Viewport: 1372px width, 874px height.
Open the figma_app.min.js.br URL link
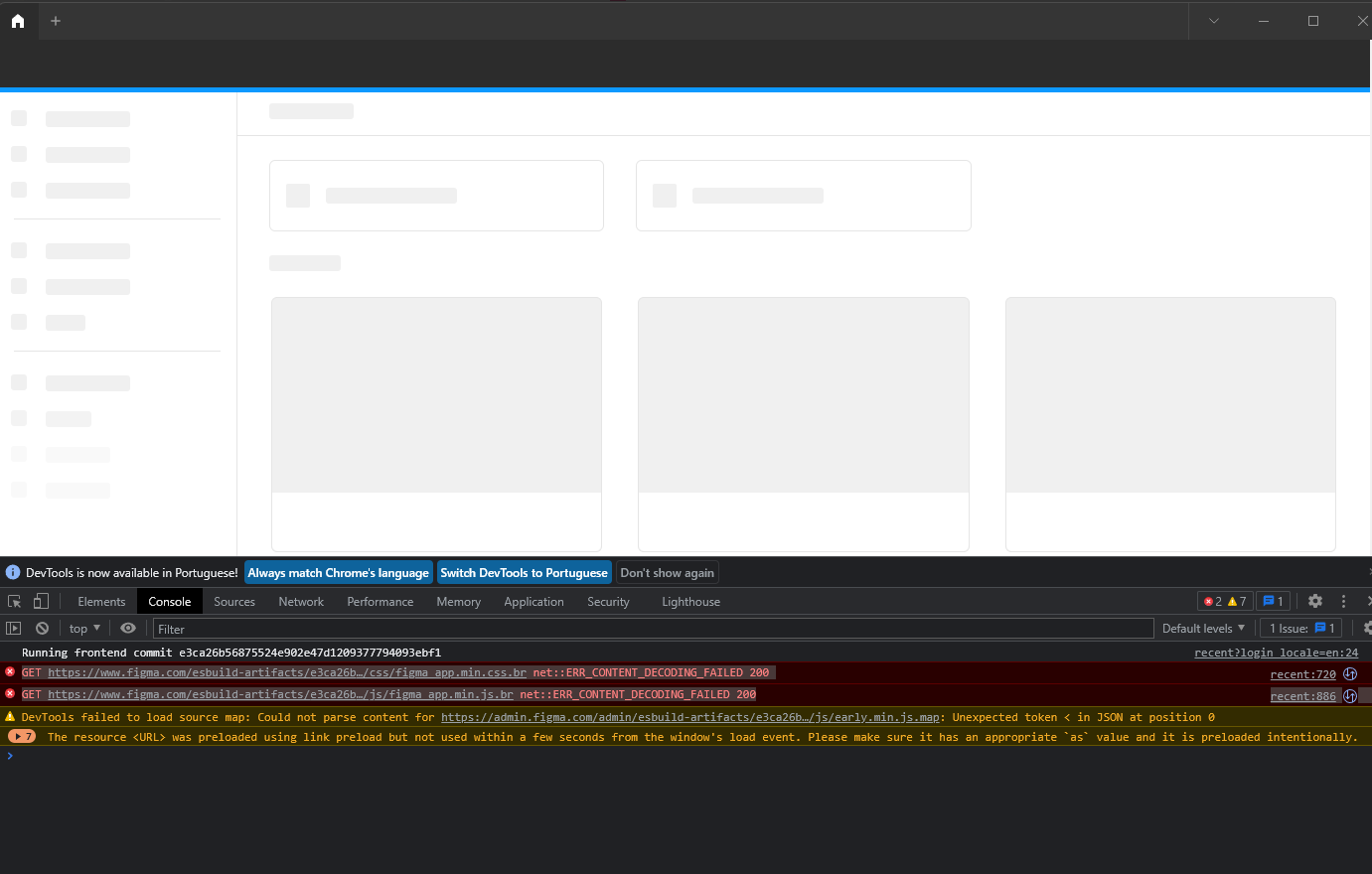280,695
